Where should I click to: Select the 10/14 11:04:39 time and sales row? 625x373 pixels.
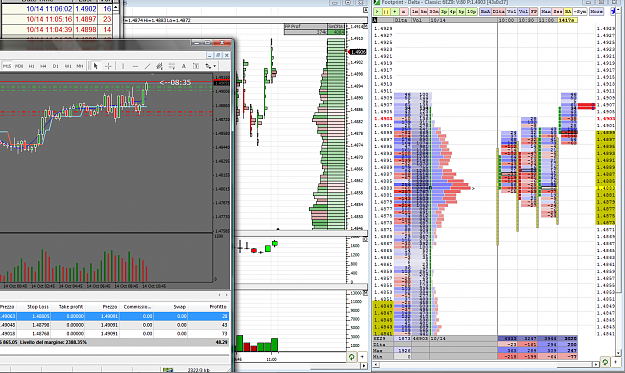coord(57,29)
